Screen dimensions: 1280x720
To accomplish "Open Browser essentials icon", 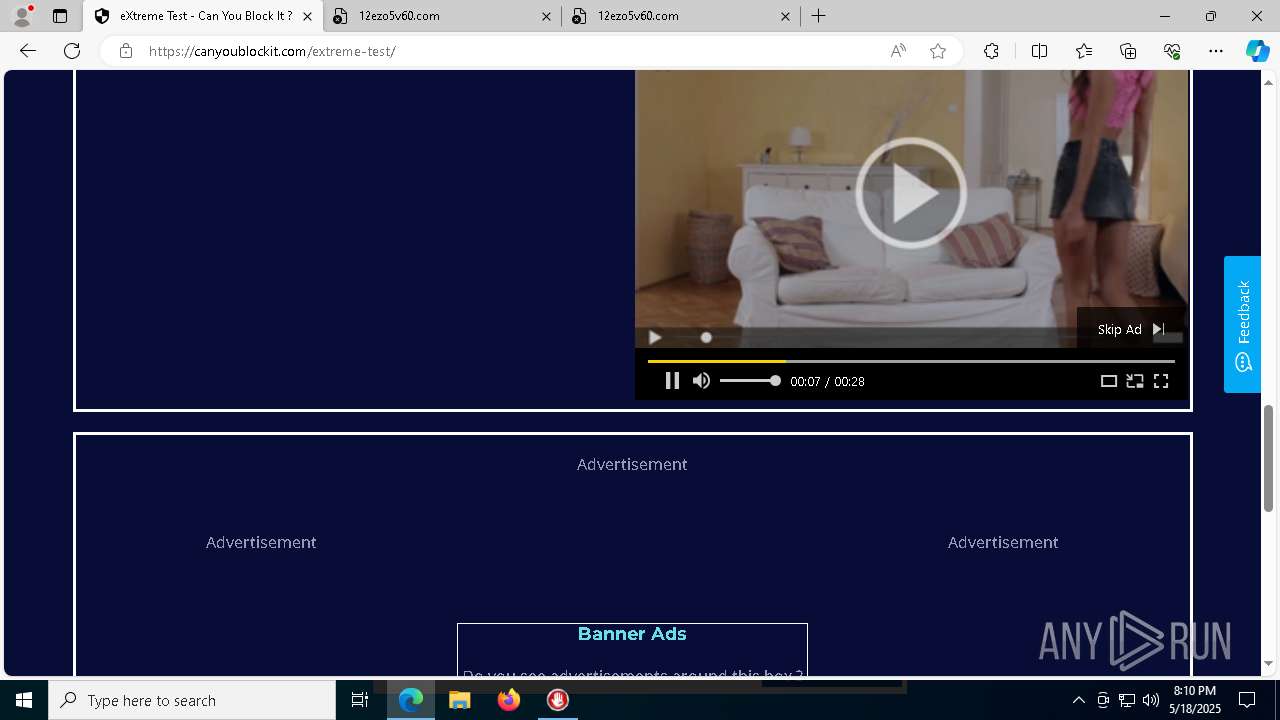I will (x=1172, y=51).
